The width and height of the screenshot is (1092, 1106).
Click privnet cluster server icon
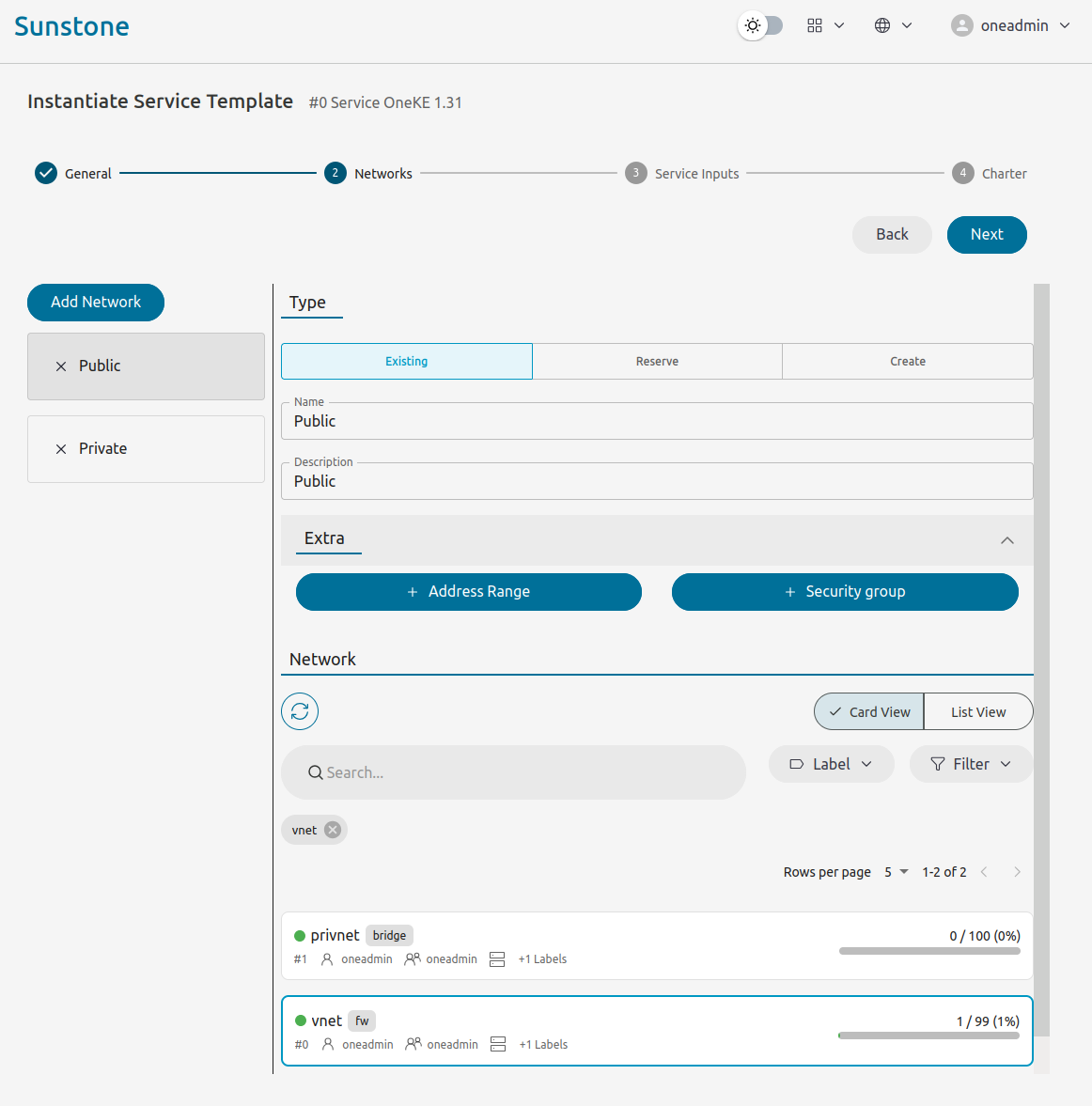497,959
